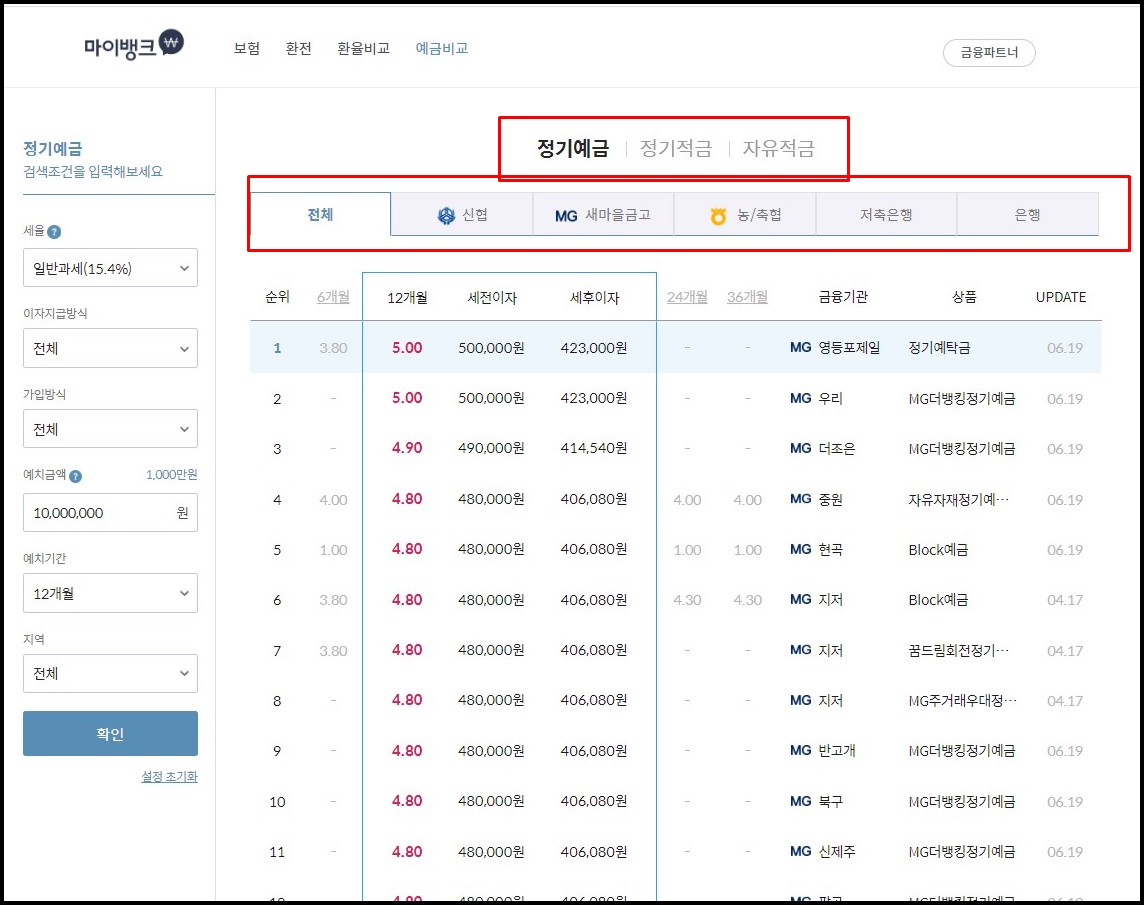Viewport: 1144px width, 905px height.
Task: Open 환율비교 in the top navigation
Action: pyautogui.click(x=363, y=48)
